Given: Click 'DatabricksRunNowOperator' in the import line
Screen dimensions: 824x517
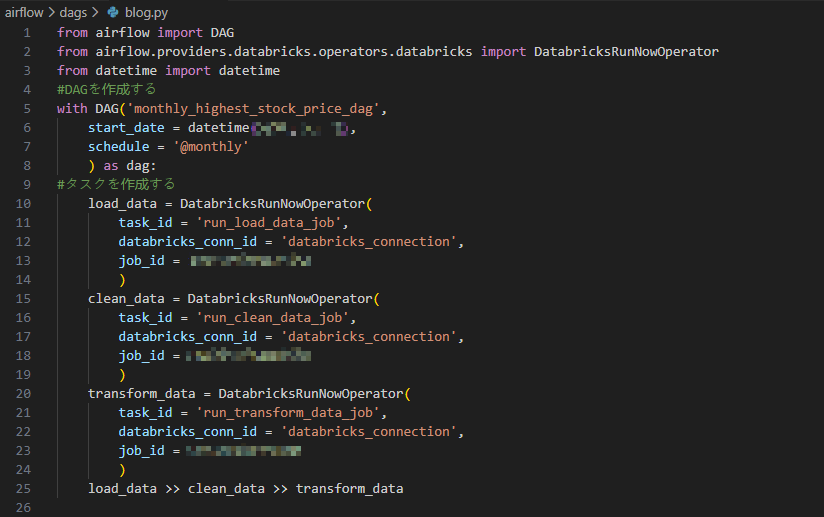Looking at the screenshot, I should click(626, 51).
